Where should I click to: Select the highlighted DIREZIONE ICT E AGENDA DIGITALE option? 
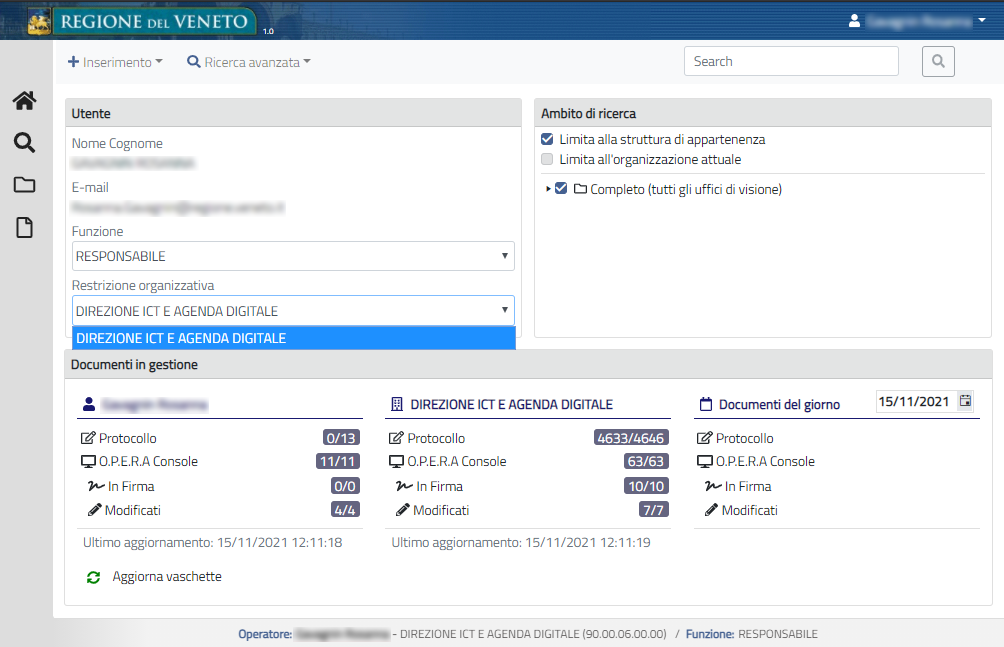[x=294, y=338]
